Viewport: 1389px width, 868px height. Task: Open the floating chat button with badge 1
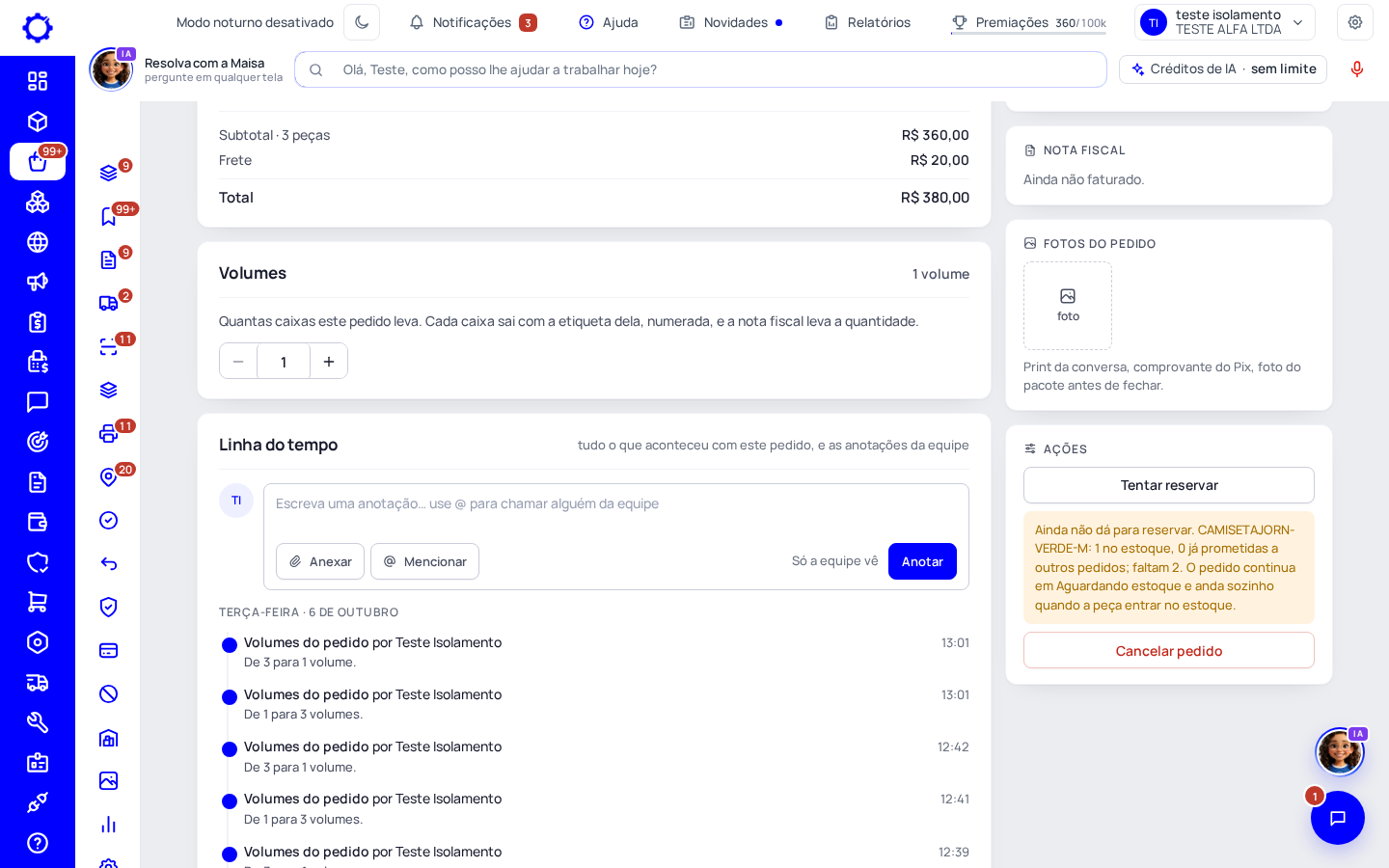point(1338,818)
